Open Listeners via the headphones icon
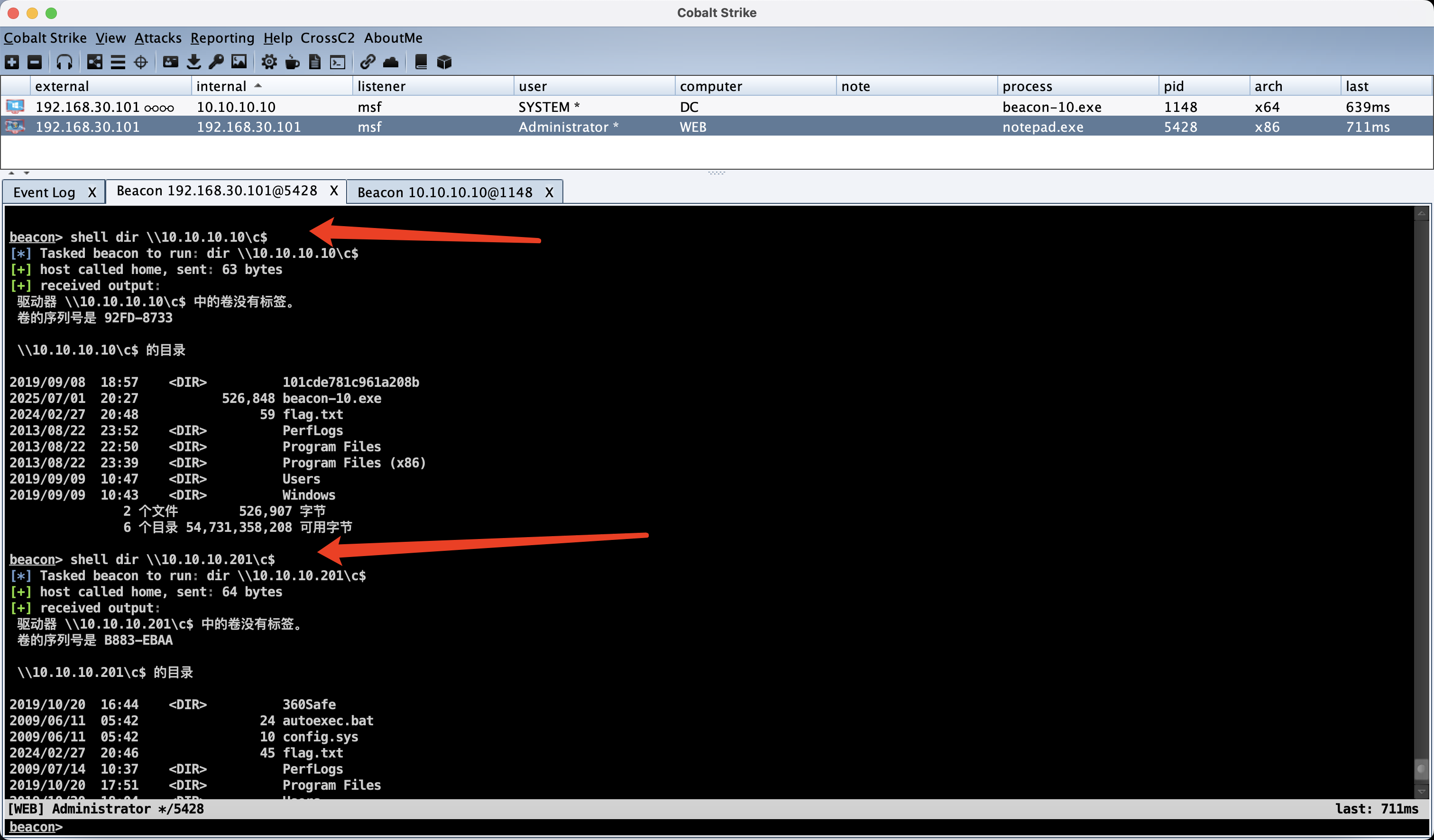 (x=64, y=62)
